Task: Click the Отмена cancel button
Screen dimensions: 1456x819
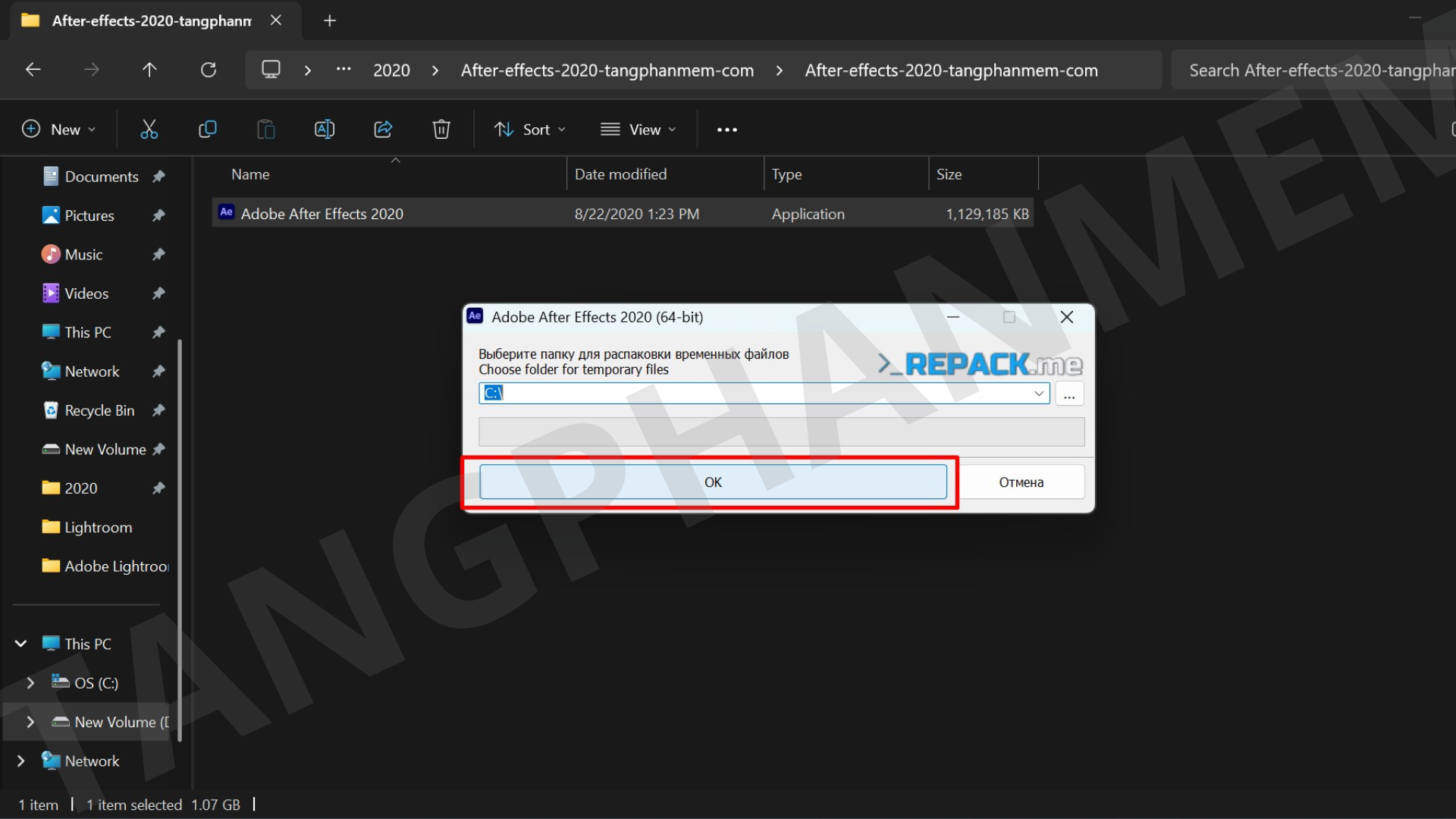Action: pyautogui.click(x=1021, y=482)
